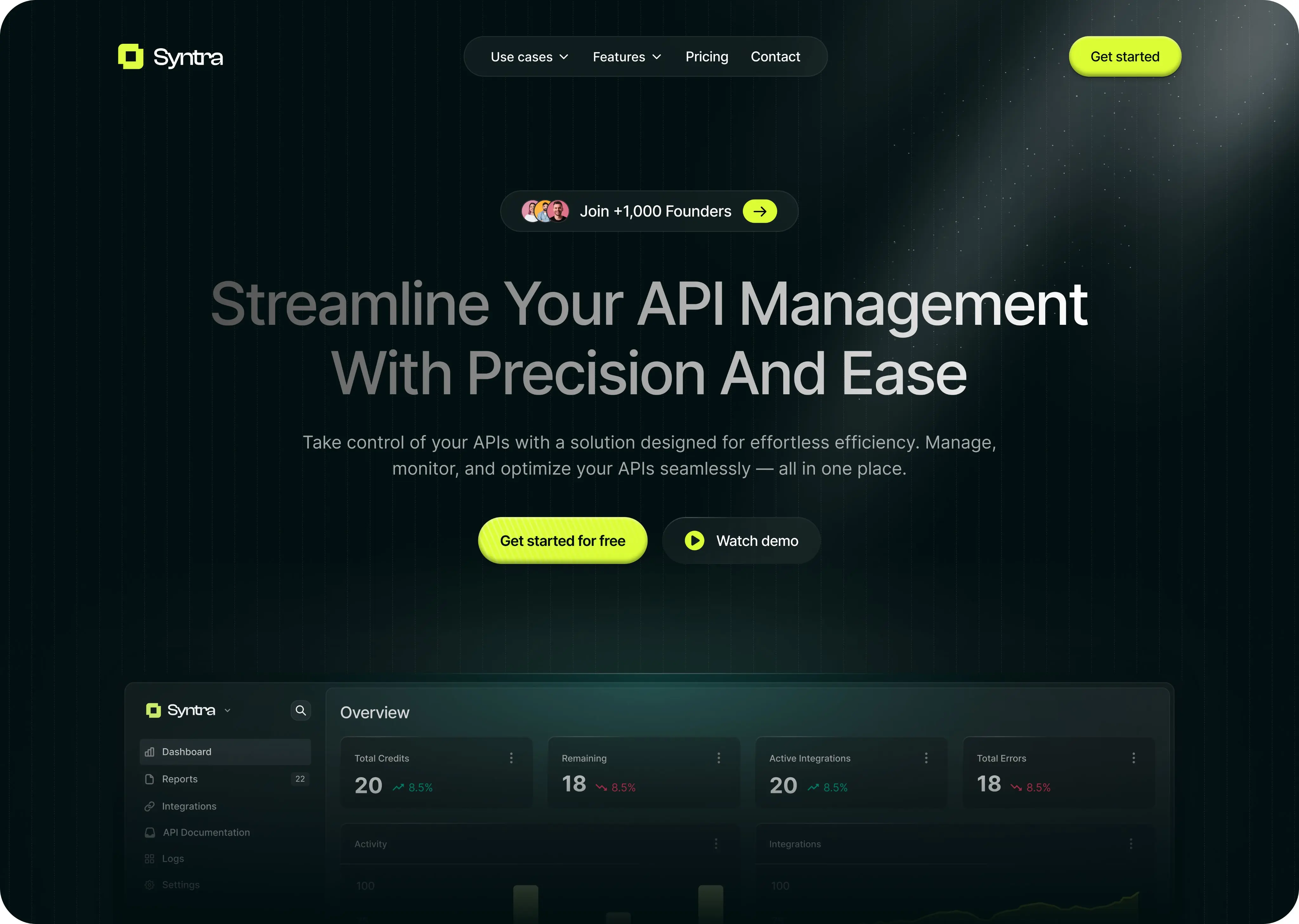The width and height of the screenshot is (1299, 924).
Task: Click the Total Credits value 20
Action: click(x=369, y=786)
